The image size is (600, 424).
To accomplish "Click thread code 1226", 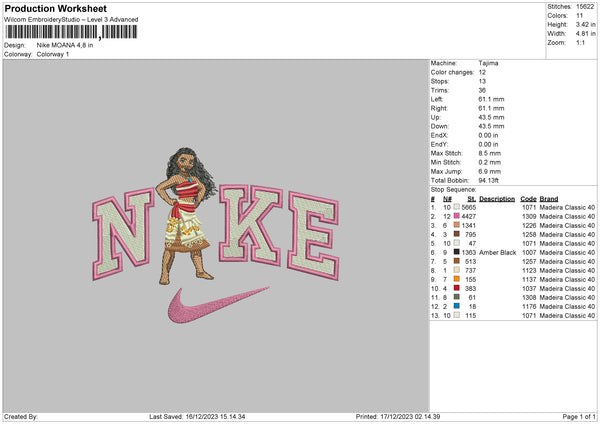I will (529, 225).
